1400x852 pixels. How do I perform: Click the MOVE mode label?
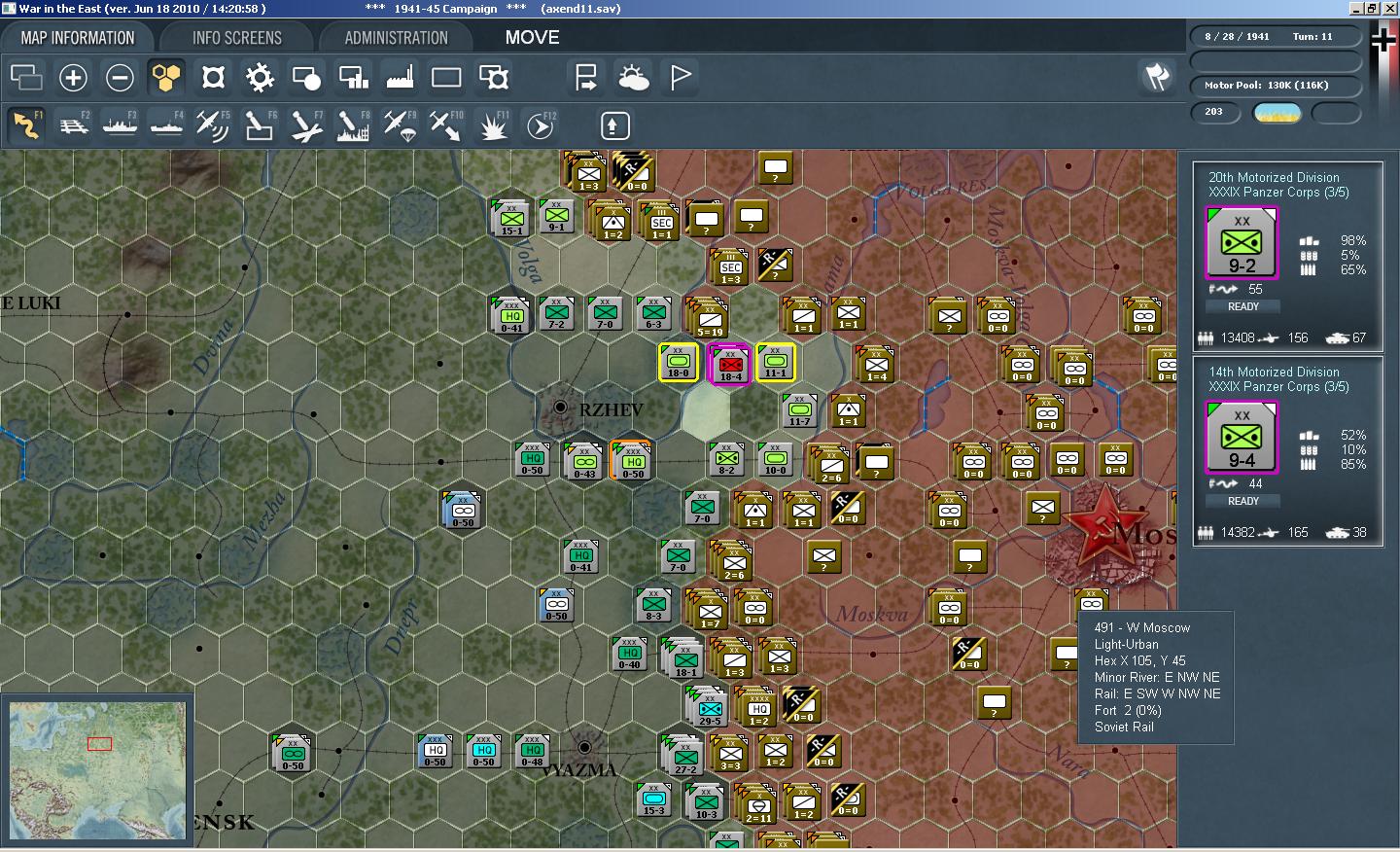coord(532,38)
